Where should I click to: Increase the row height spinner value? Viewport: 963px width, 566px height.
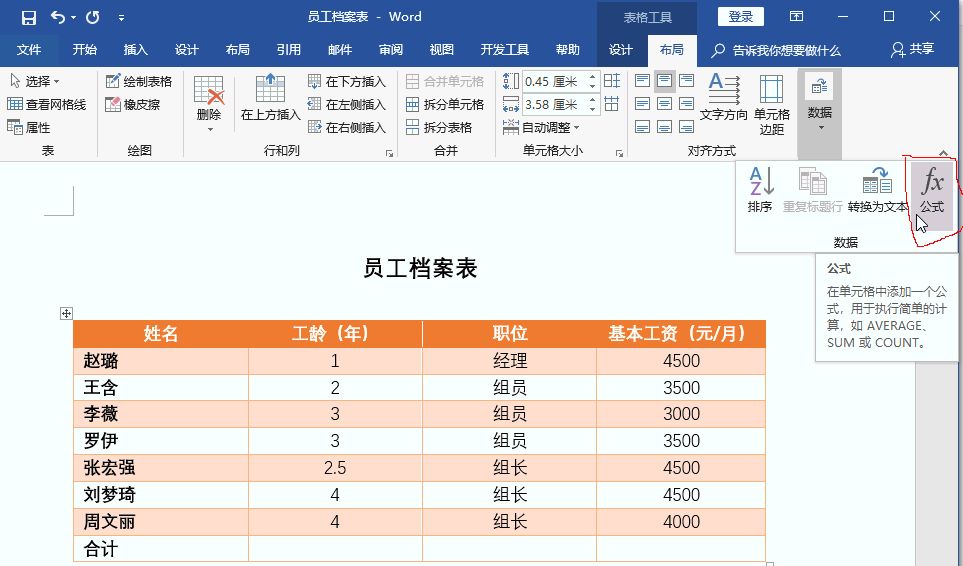click(x=593, y=76)
